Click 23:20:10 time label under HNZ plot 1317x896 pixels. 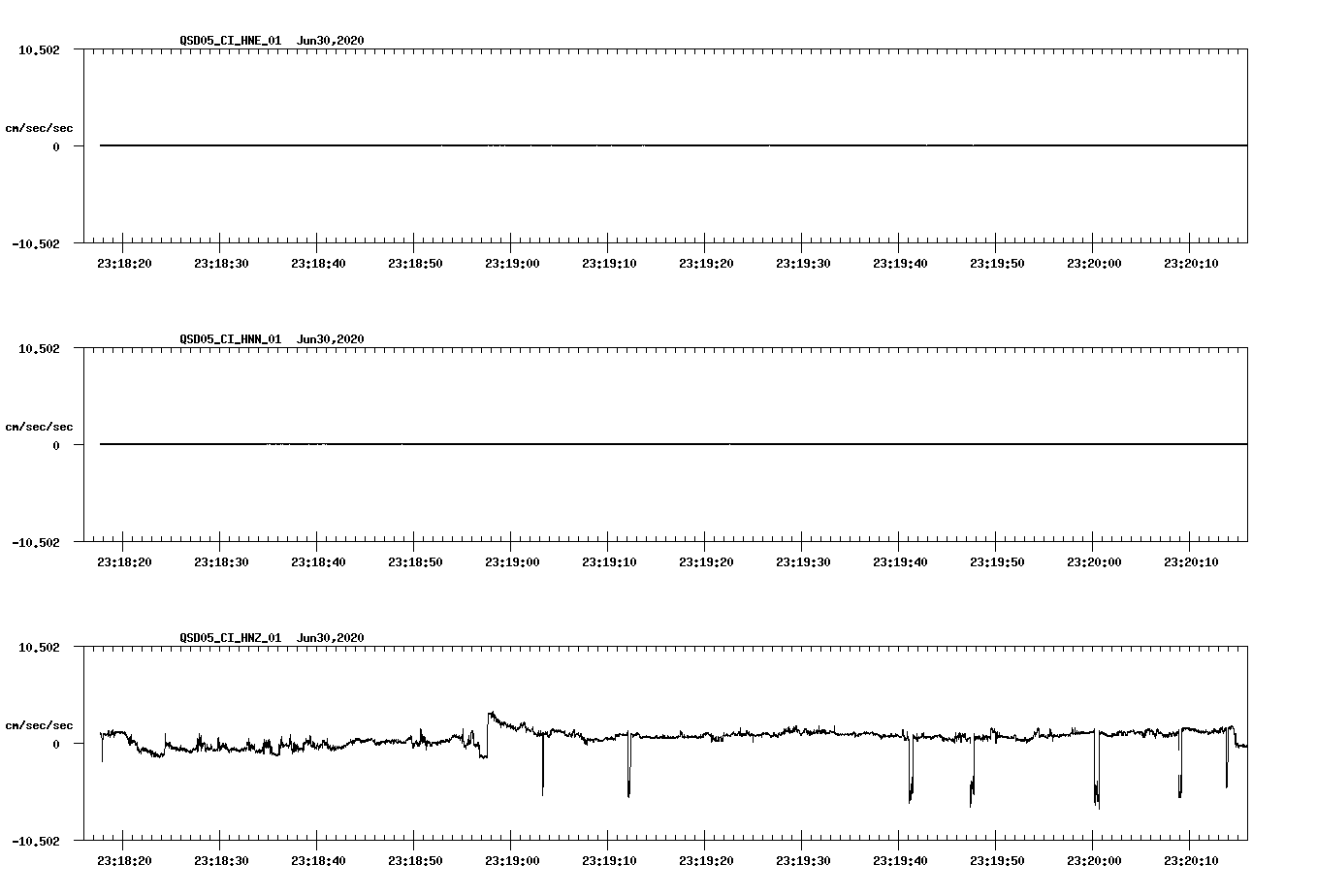click(x=1191, y=861)
